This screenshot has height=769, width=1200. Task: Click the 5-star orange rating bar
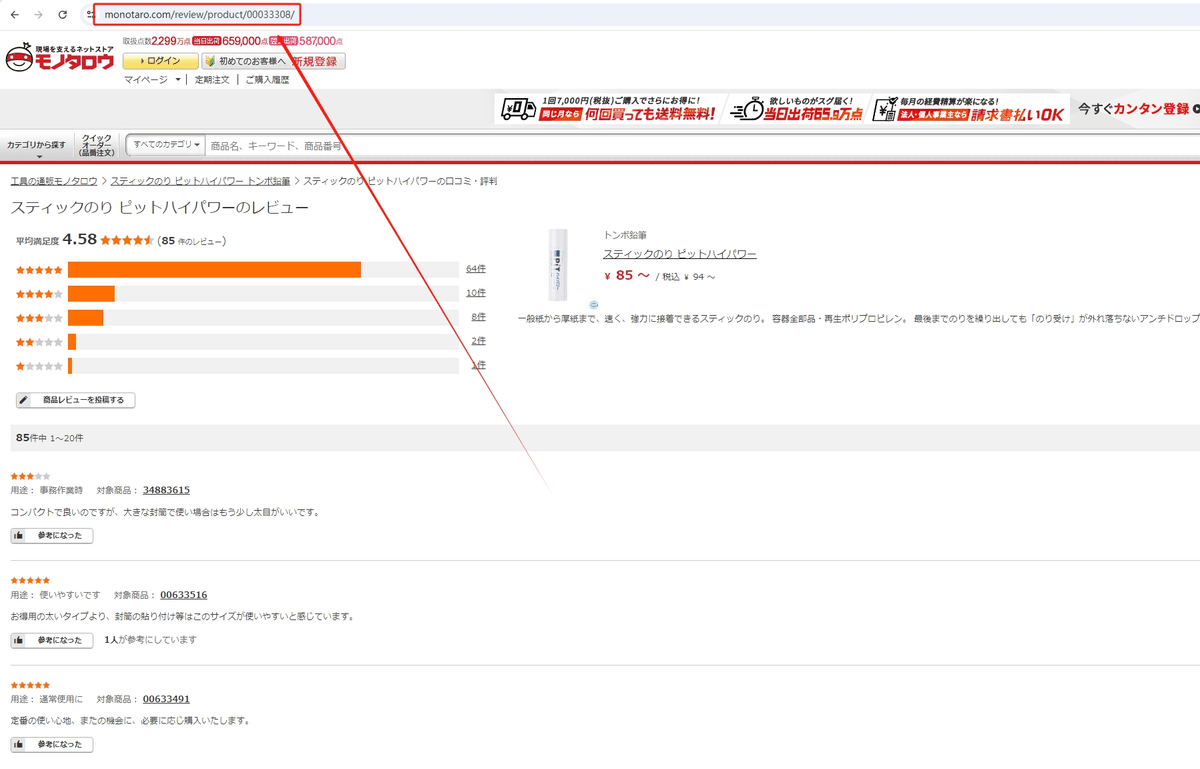click(x=214, y=270)
